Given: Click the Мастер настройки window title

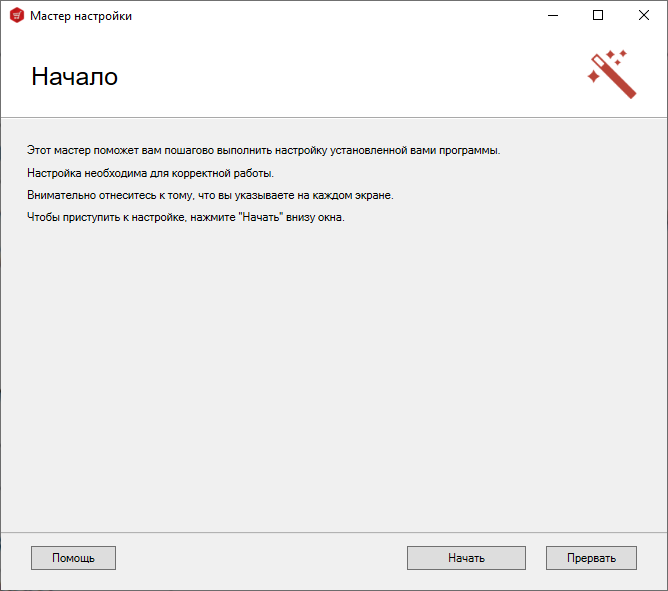Looking at the screenshot, I should [x=81, y=16].
